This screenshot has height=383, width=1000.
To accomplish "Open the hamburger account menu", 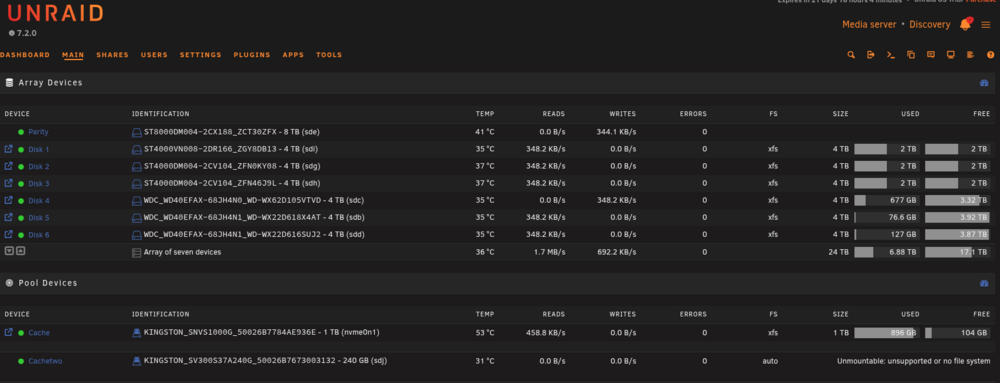I will point(986,25).
